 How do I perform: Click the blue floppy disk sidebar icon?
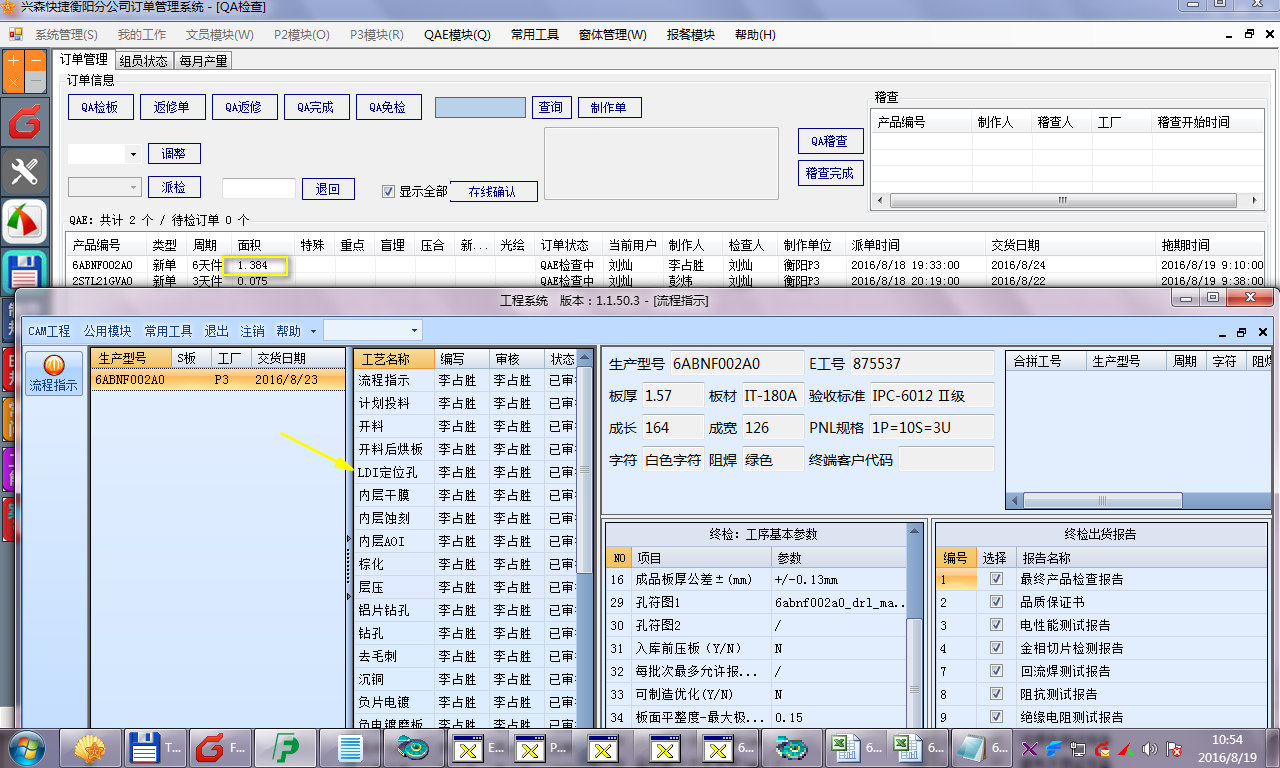pyautogui.click(x=24, y=270)
